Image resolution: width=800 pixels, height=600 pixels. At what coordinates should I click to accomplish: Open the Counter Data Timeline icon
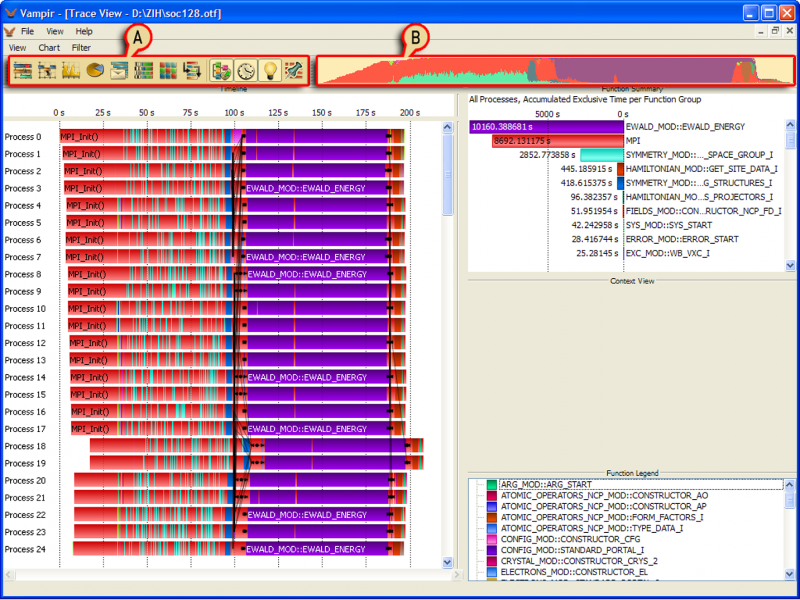pos(71,70)
